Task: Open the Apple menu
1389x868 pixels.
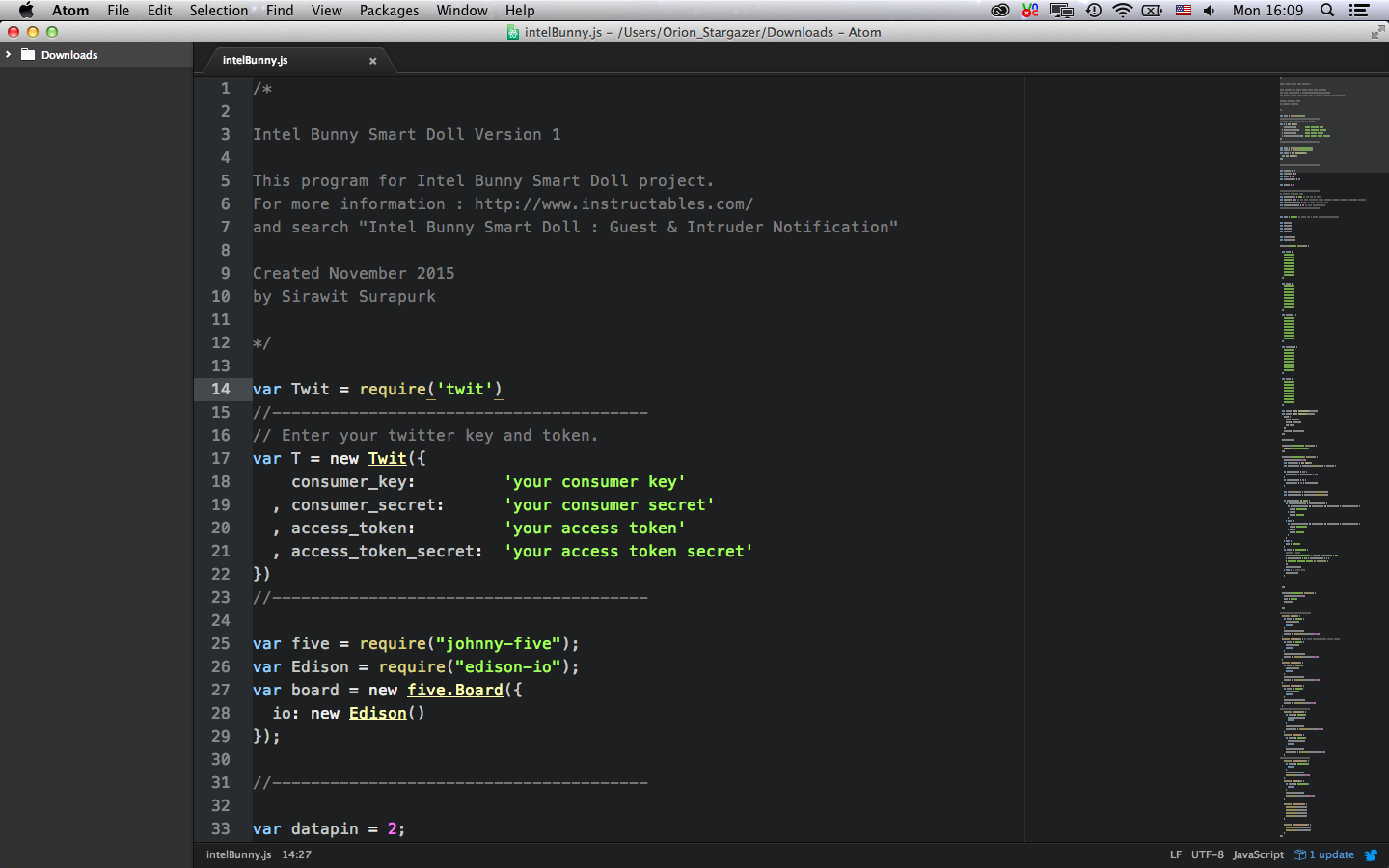Action: tap(26, 11)
